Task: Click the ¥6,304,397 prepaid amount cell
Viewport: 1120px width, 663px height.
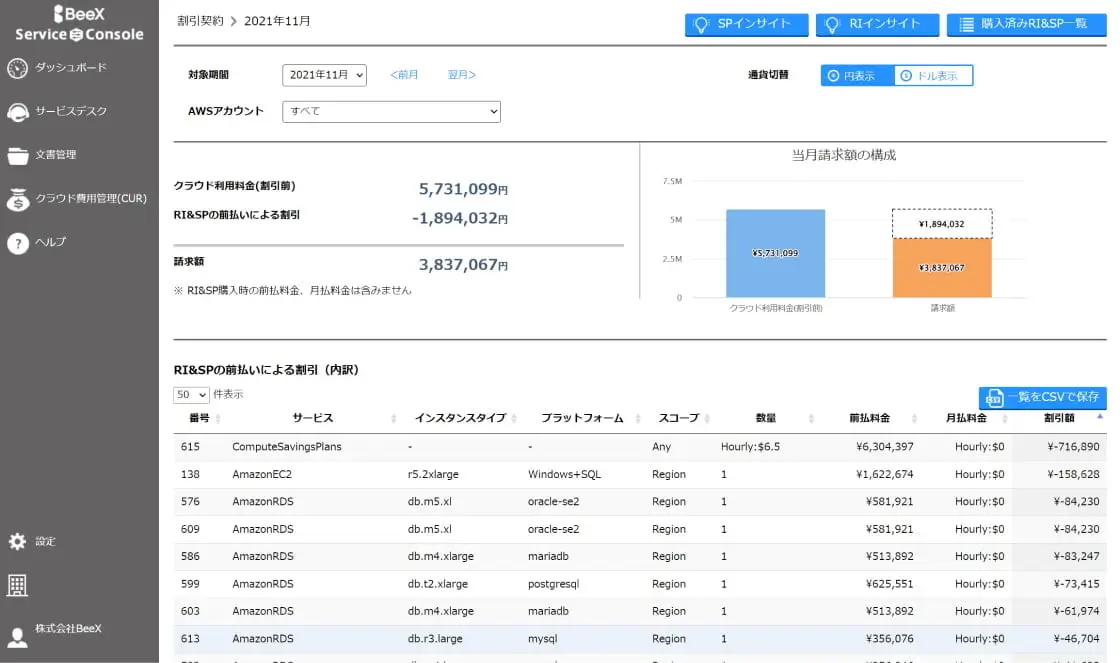Action: 884,447
